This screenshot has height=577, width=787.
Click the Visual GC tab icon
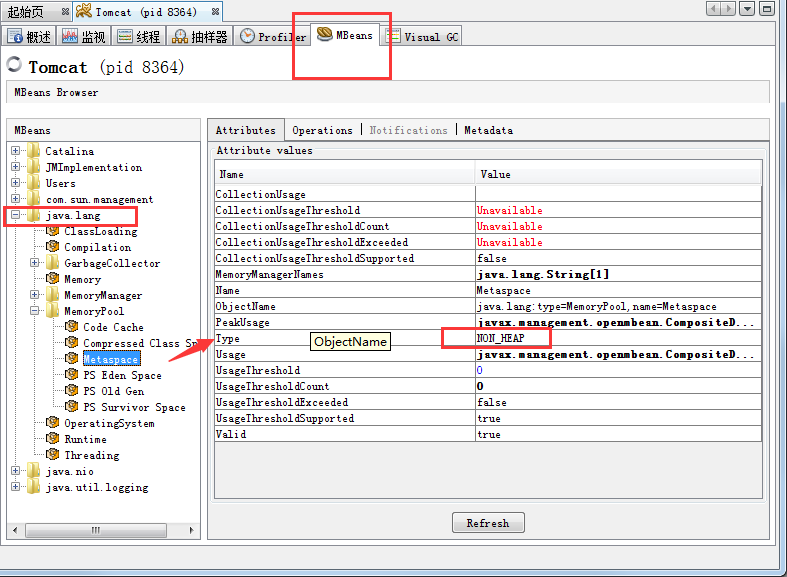point(393,36)
